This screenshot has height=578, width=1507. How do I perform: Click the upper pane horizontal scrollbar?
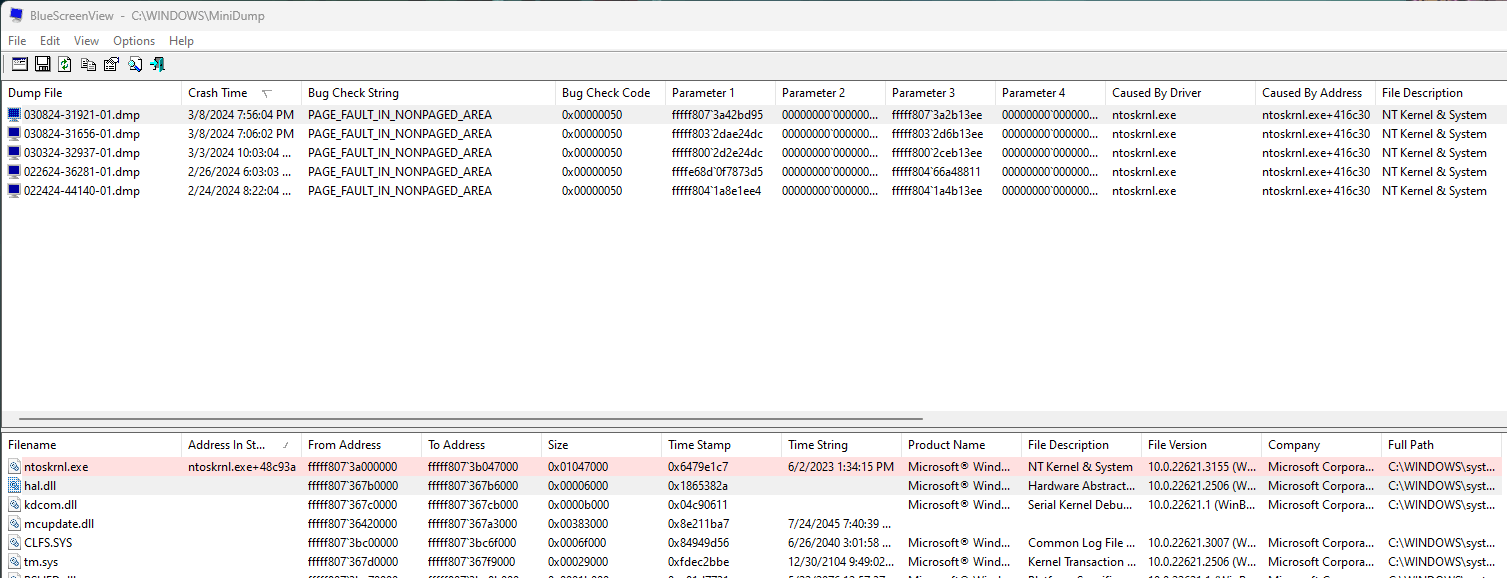coord(470,420)
